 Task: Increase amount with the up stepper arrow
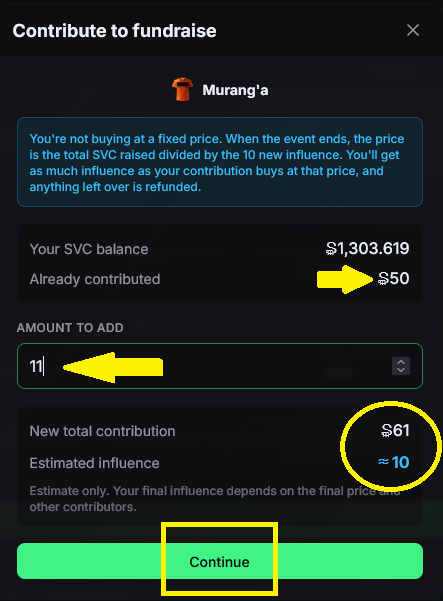pos(401,362)
